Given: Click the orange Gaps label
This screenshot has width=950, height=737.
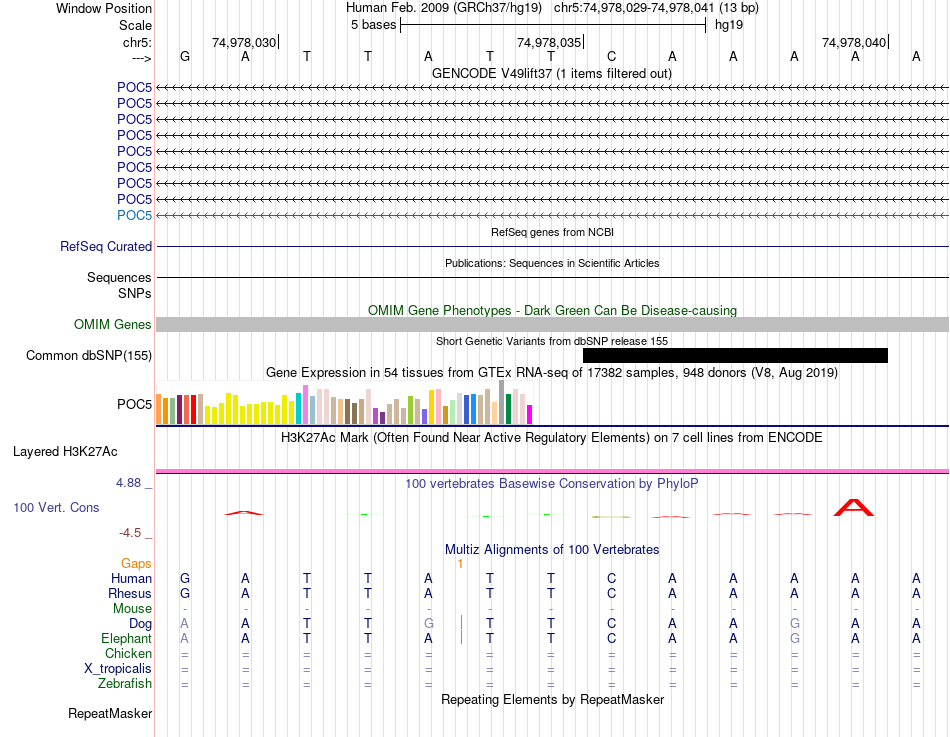Looking at the screenshot, I should tap(136, 564).
